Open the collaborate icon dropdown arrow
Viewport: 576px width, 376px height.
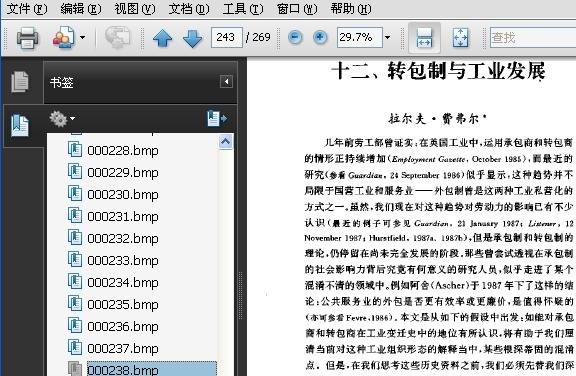point(82,37)
